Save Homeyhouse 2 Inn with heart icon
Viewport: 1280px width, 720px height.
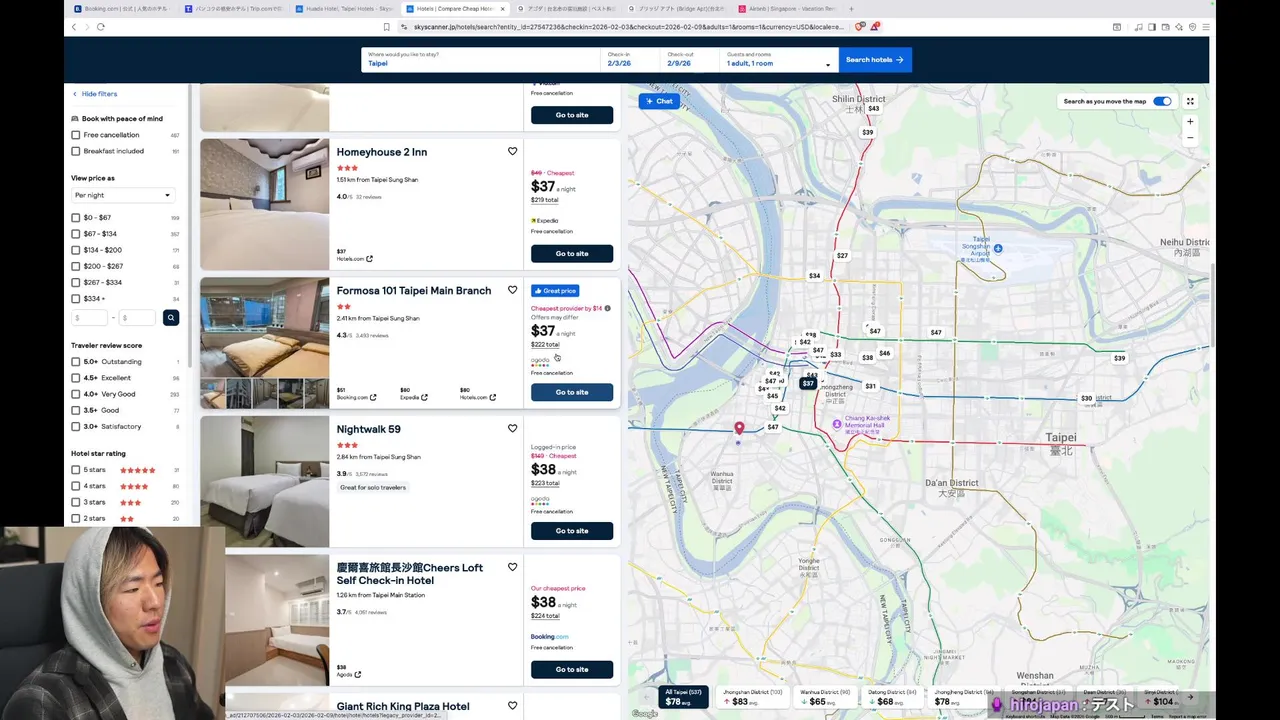pyautogui.click(x=512, y=151)
